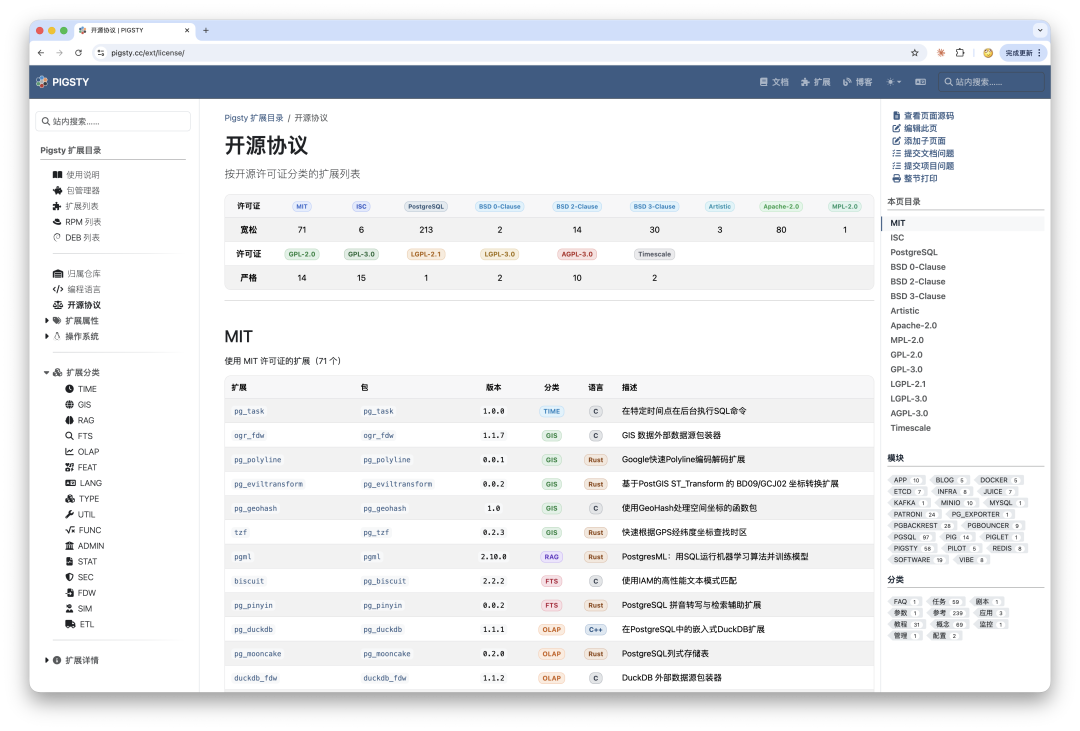
Task: Focus the sidebar 站内搜索 search box
Action: [113, 121]
